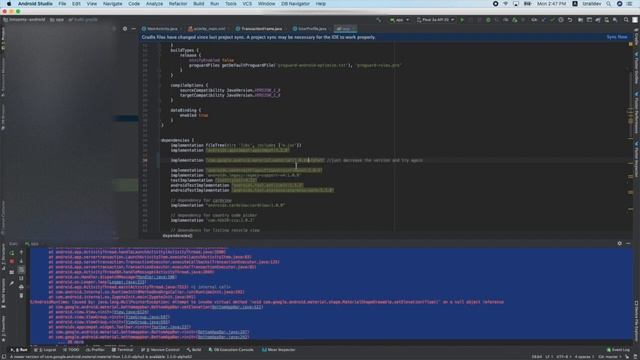Open the Build tool window tab
The height and width of the screenshot is (360, 640).
coord(194,350)
